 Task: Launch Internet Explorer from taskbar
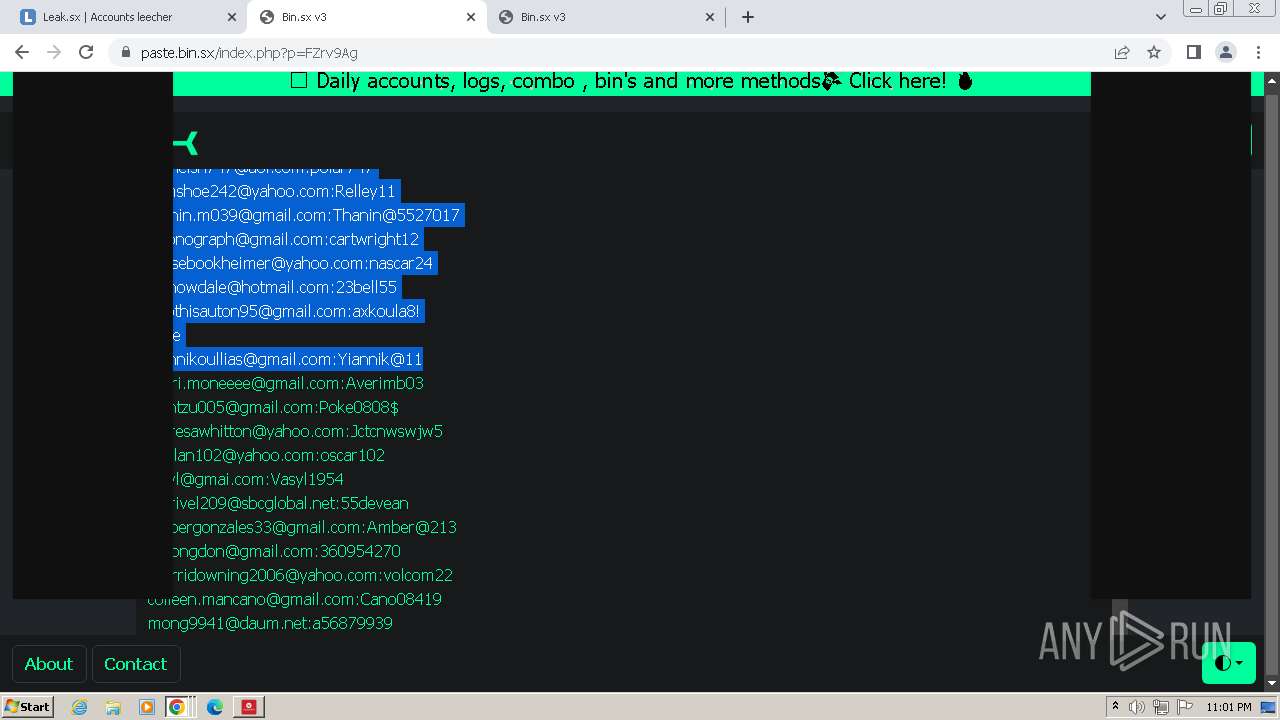[x=79, y=707]
